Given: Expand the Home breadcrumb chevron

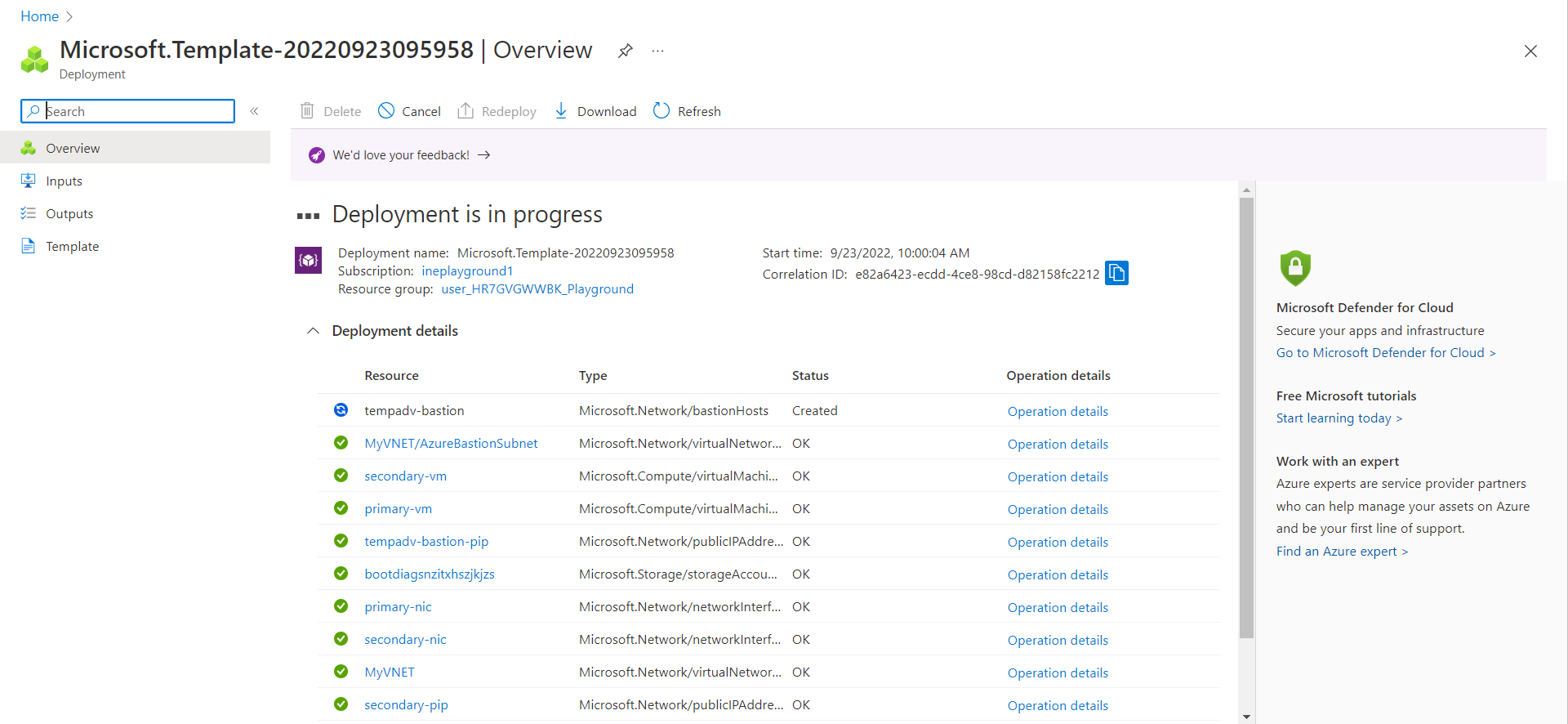Looking at the screenshot, I should click(x=69, y=16).
